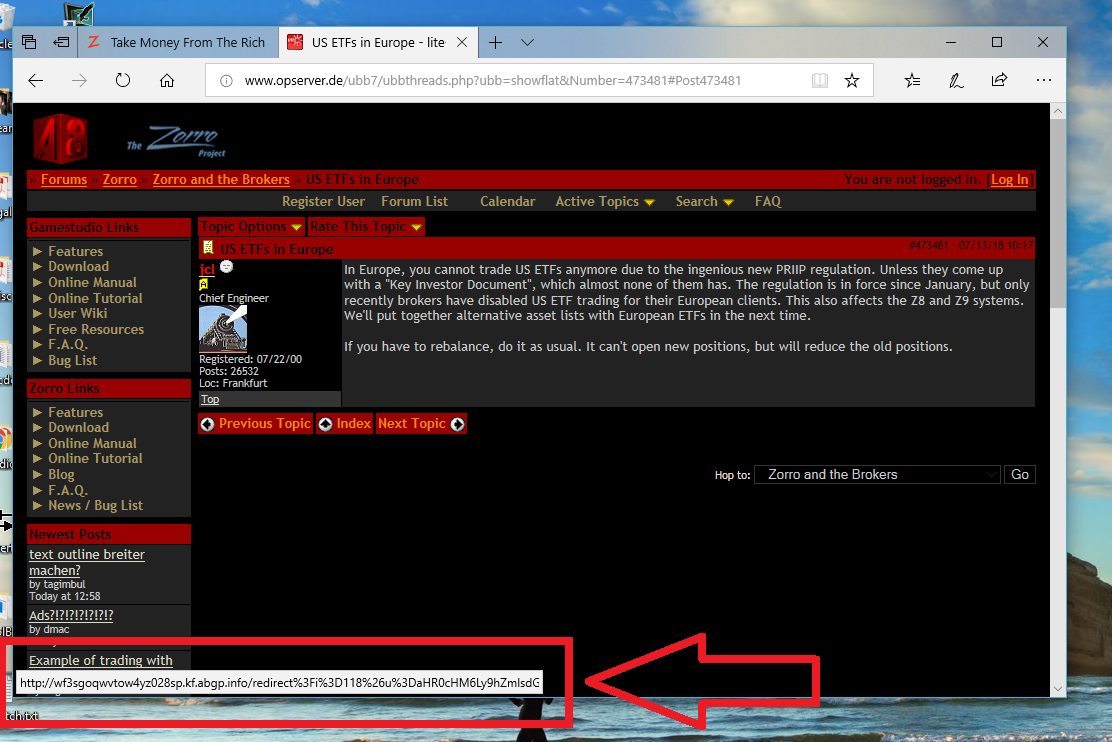Click the Add notes pen icon
This screenshot has width=1112, height=742.
[x=956, y=81]
